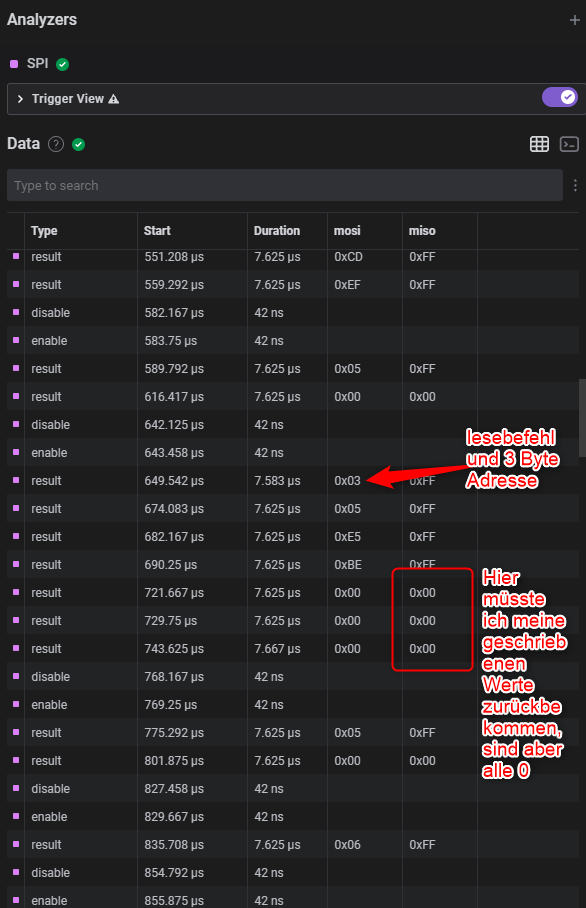Viewport: 586px width, 908px height.
Task: Click the Data green status checkmark
Action: pos(79,144)
